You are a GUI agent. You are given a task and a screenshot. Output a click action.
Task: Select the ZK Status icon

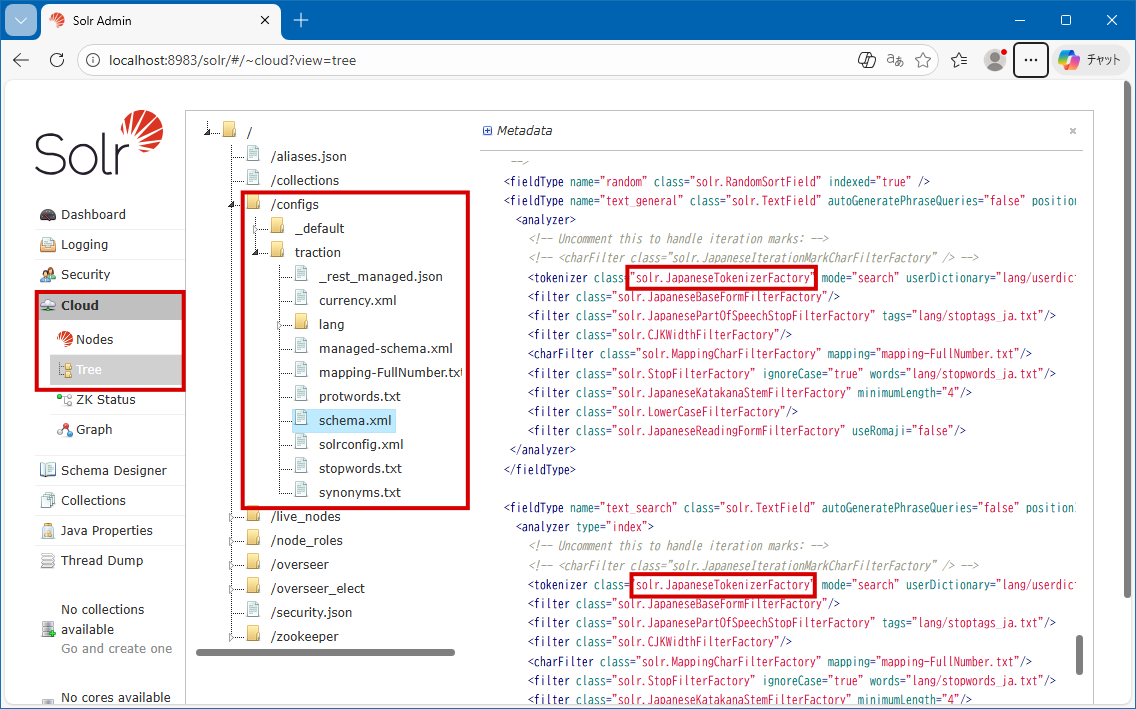[x=65, y=400]
